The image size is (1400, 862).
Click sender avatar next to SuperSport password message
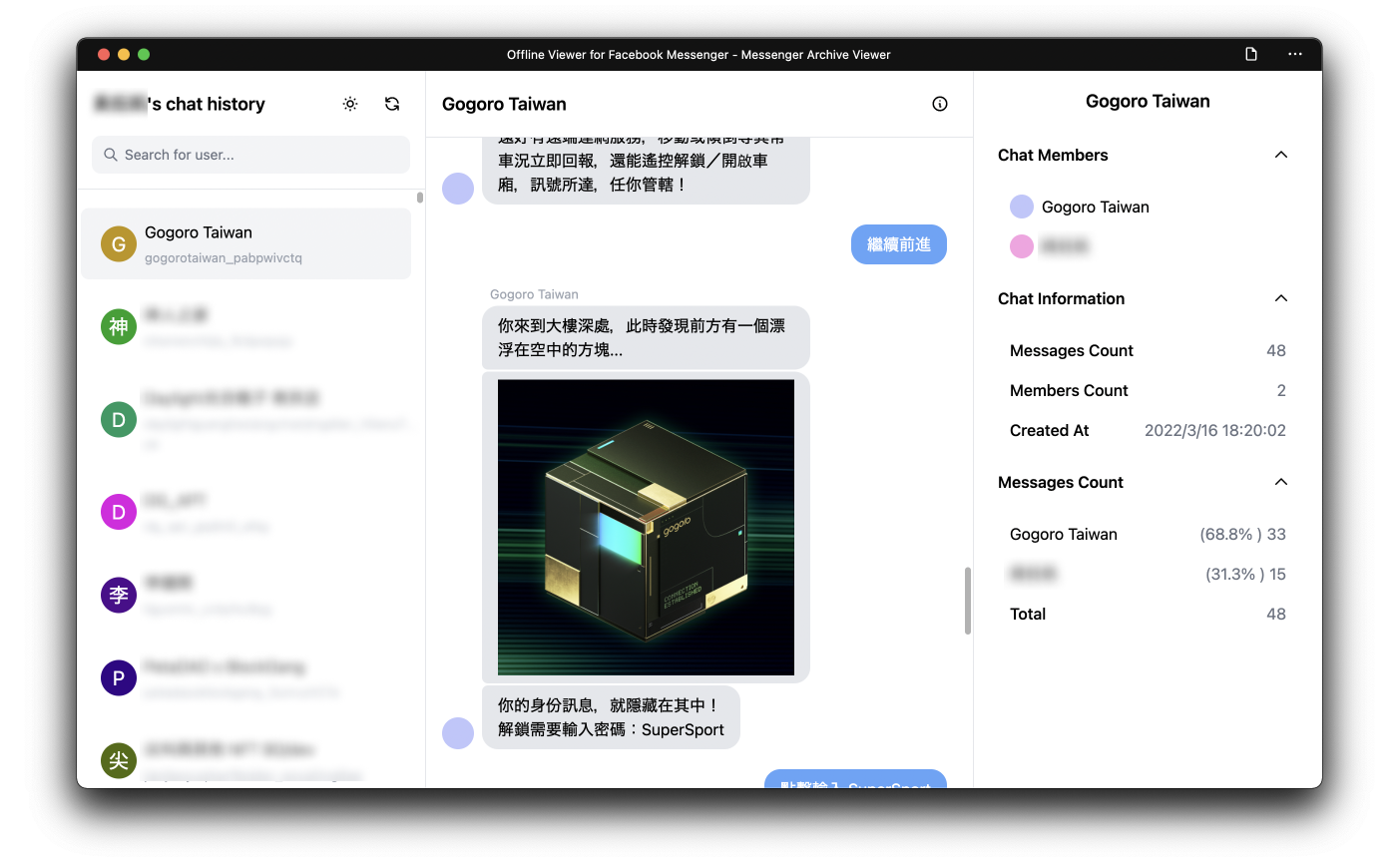tap(458, 733)
